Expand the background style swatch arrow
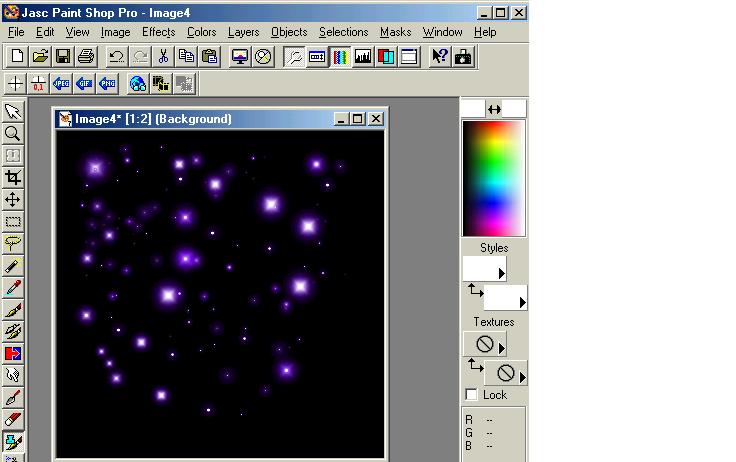 (522, 303)
